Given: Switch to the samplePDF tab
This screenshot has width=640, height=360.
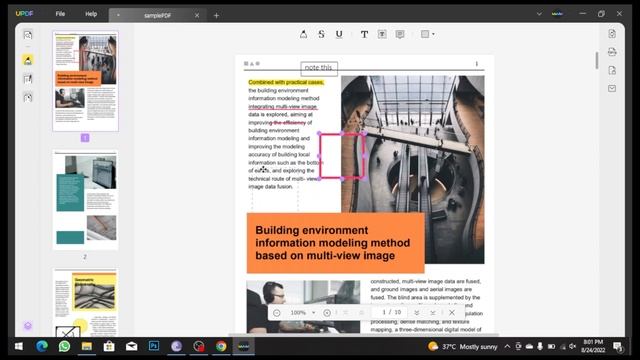Looking at the screenshot, I should coord(157,16).
